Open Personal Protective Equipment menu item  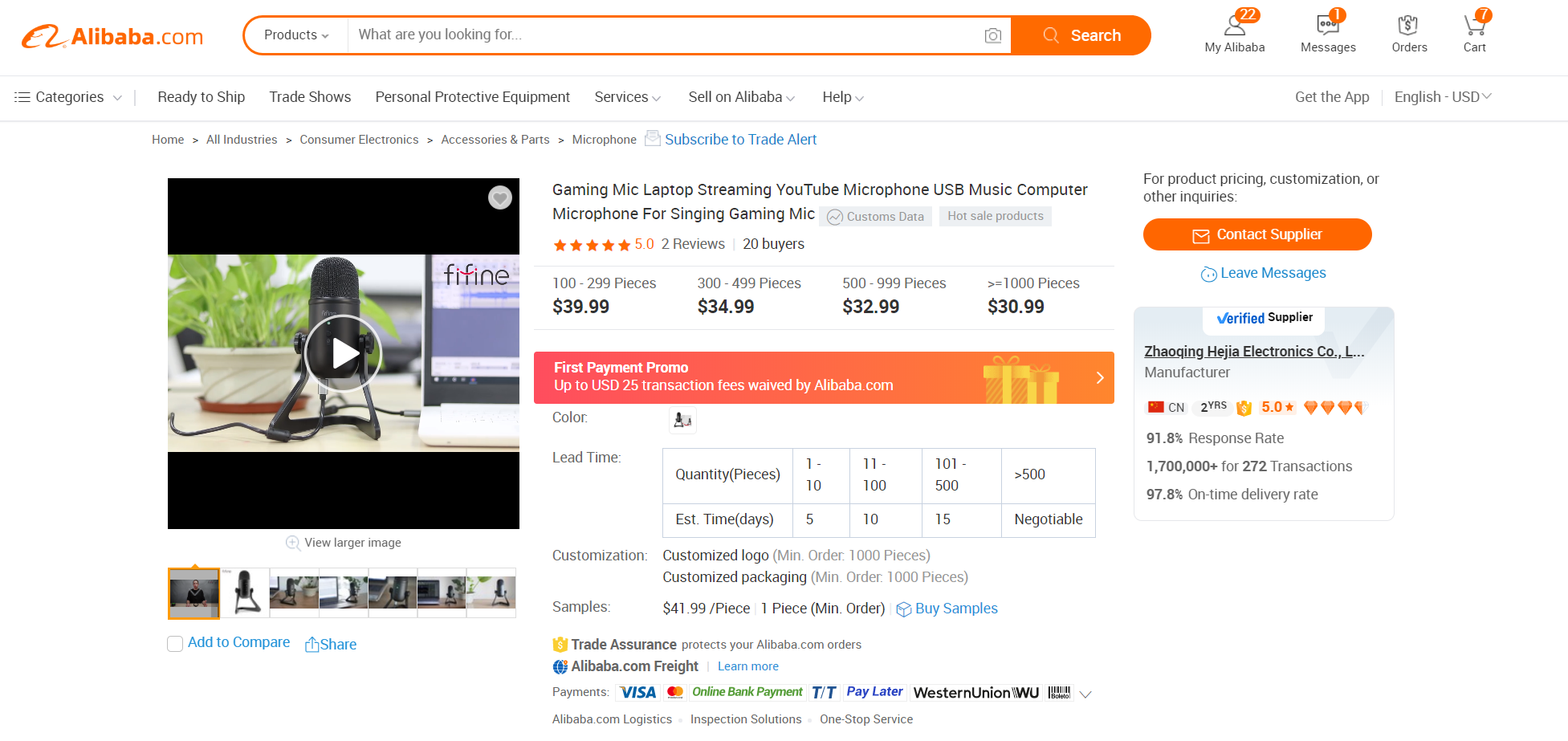(473, 97)
